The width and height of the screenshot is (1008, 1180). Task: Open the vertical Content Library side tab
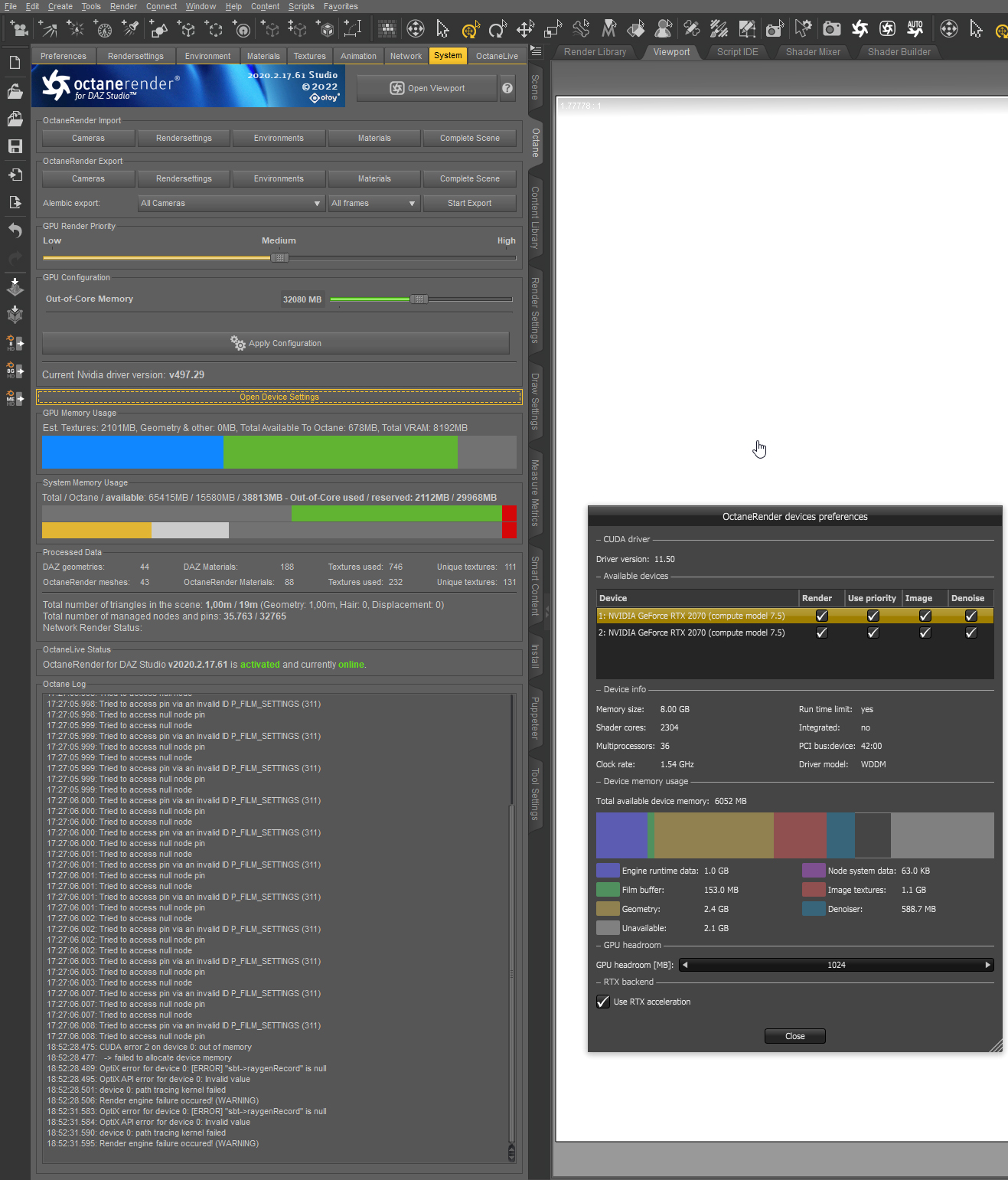pos(536,217)
